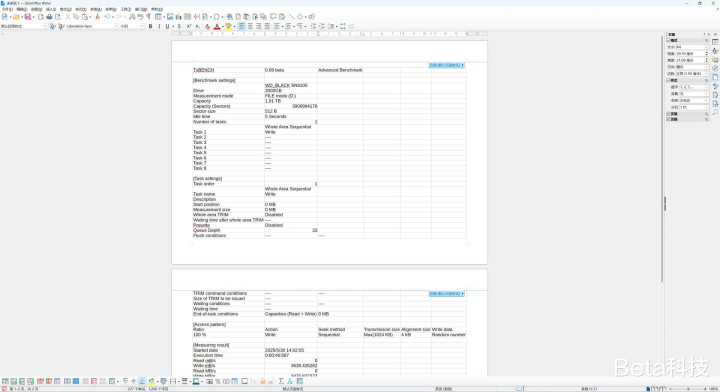Click the Insert Chart icon
720x392 pixels.
(178, 17)
